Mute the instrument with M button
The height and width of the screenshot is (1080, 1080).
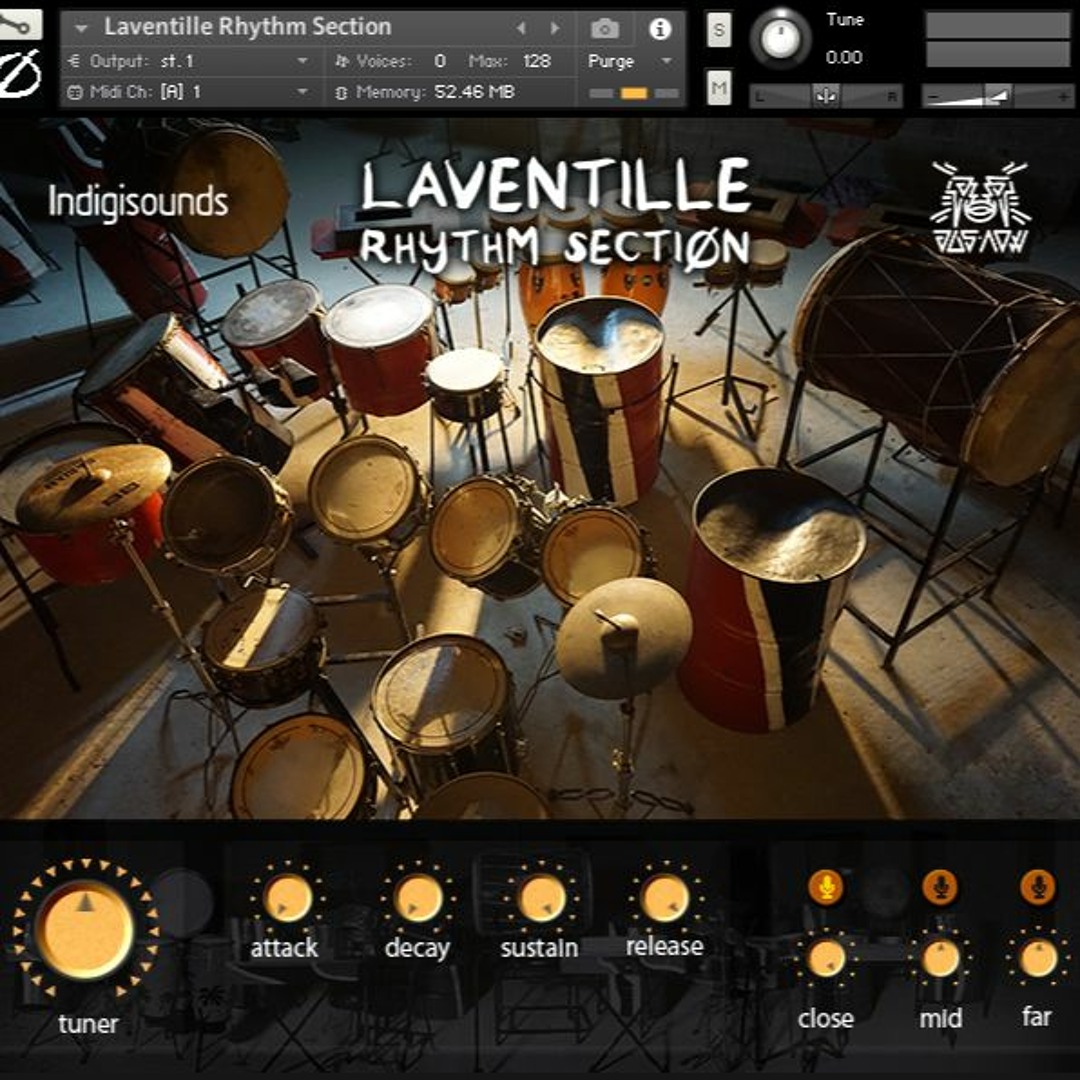point(718,88)
